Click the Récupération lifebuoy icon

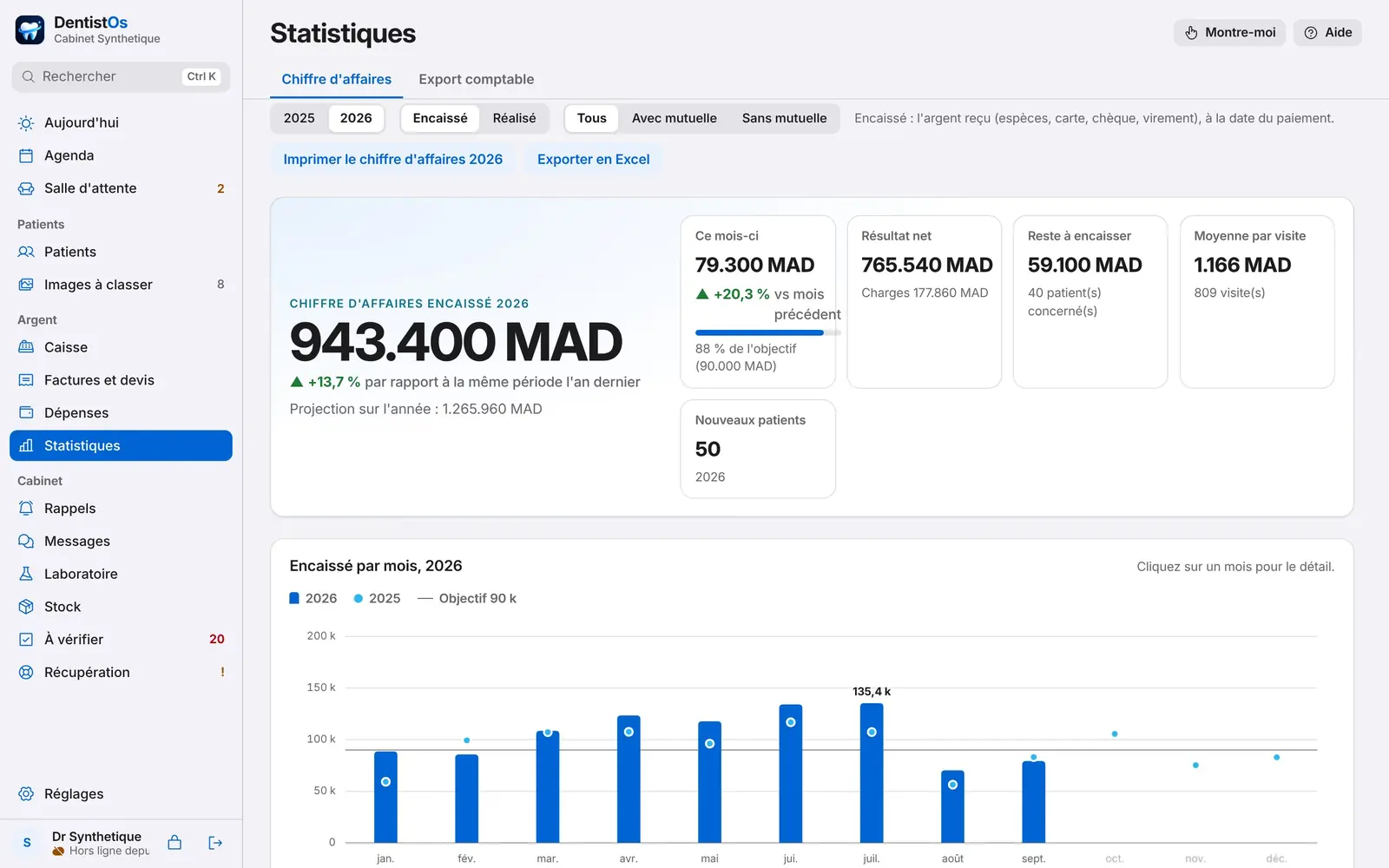pyautogui.click(x=26, y=672)
